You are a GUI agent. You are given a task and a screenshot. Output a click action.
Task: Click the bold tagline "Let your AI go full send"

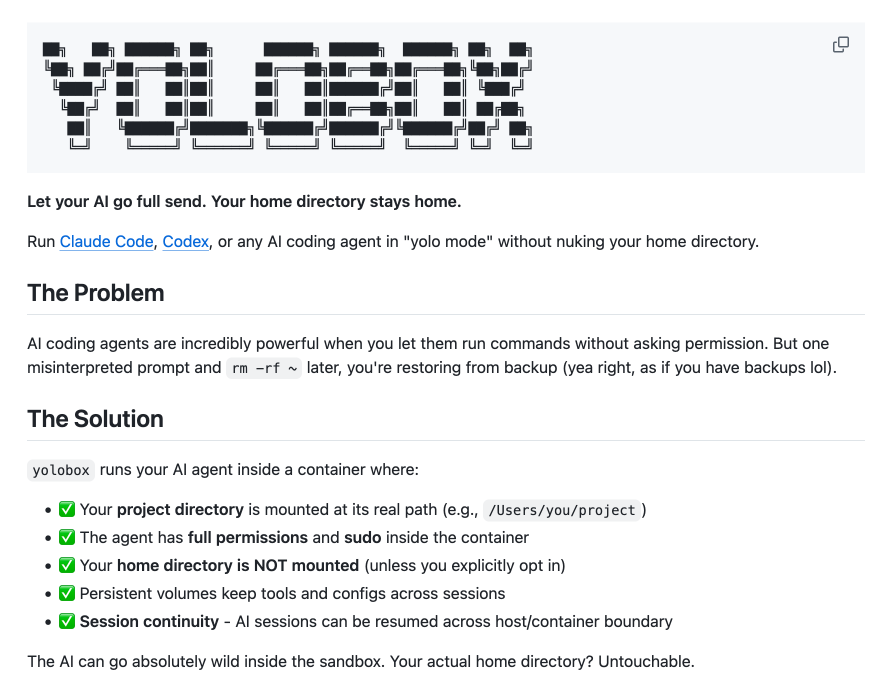pos(244,201)
